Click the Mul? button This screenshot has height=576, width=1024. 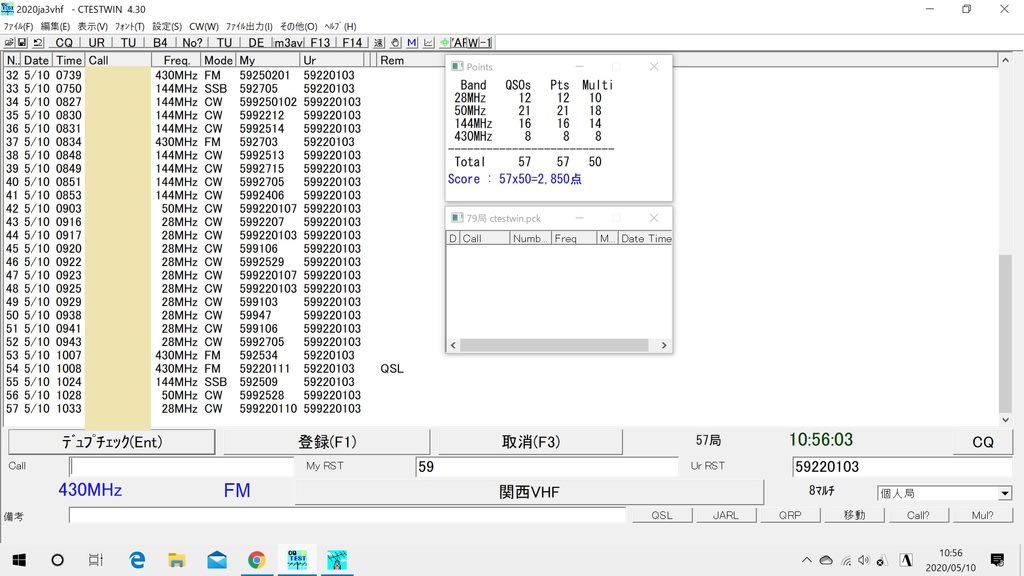pos(982,515)
